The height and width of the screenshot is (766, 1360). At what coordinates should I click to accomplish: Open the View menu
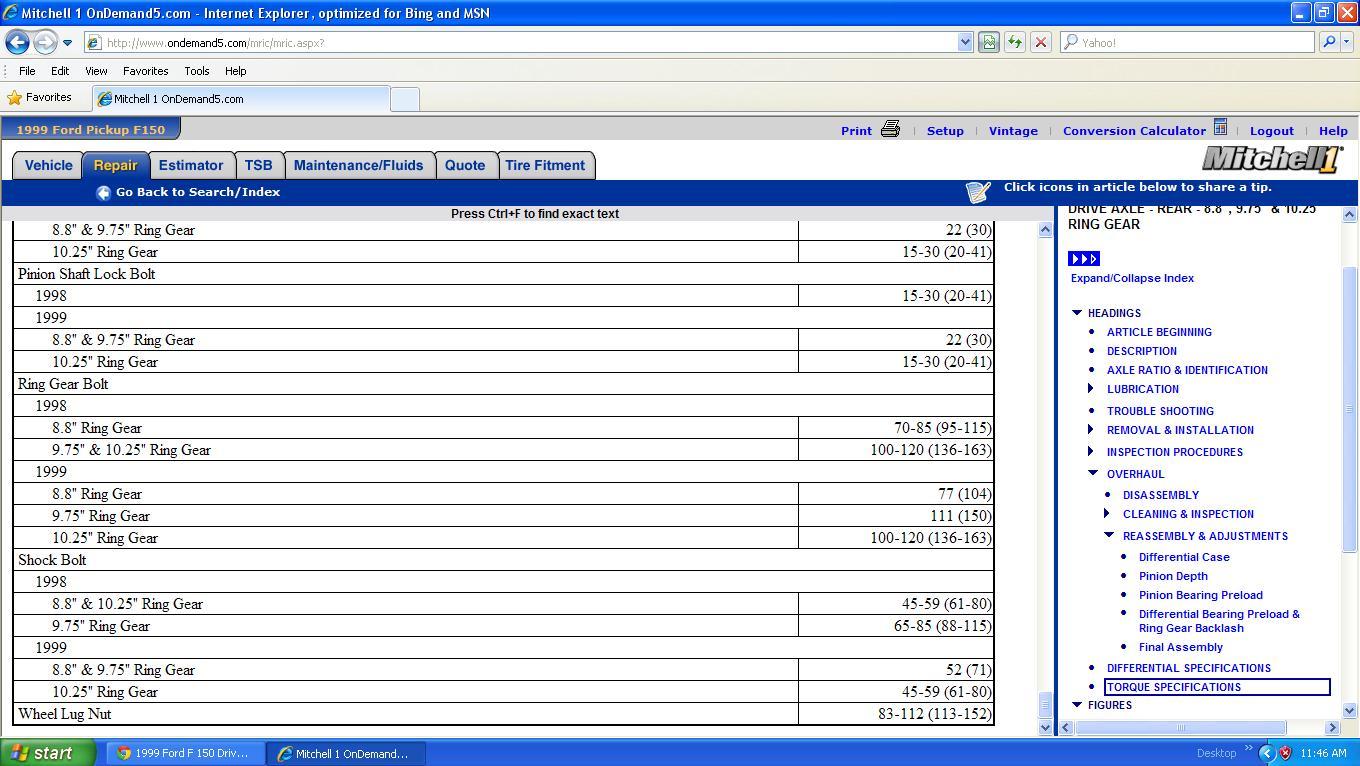96,71
